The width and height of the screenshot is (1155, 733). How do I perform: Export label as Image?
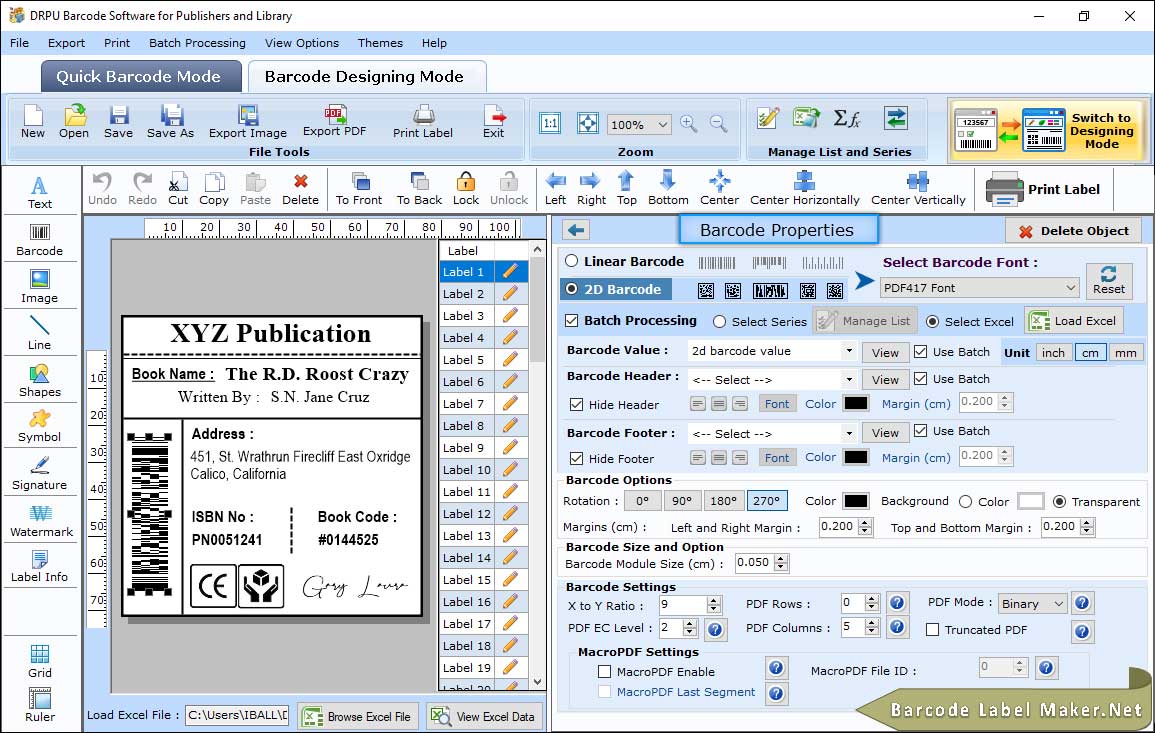point(248,122)
